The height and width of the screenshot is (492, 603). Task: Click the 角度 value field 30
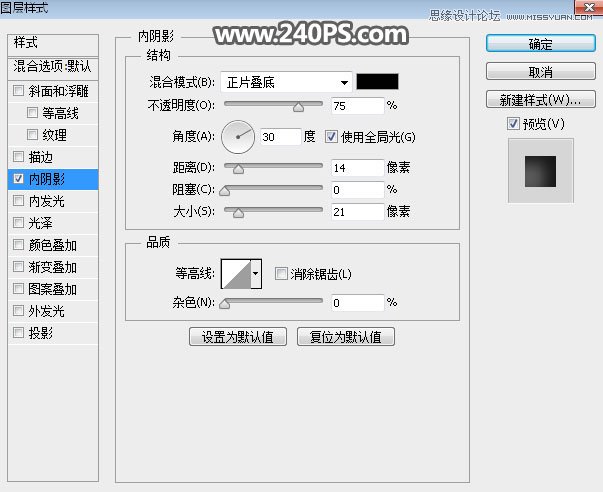click(x=281, y=137)
